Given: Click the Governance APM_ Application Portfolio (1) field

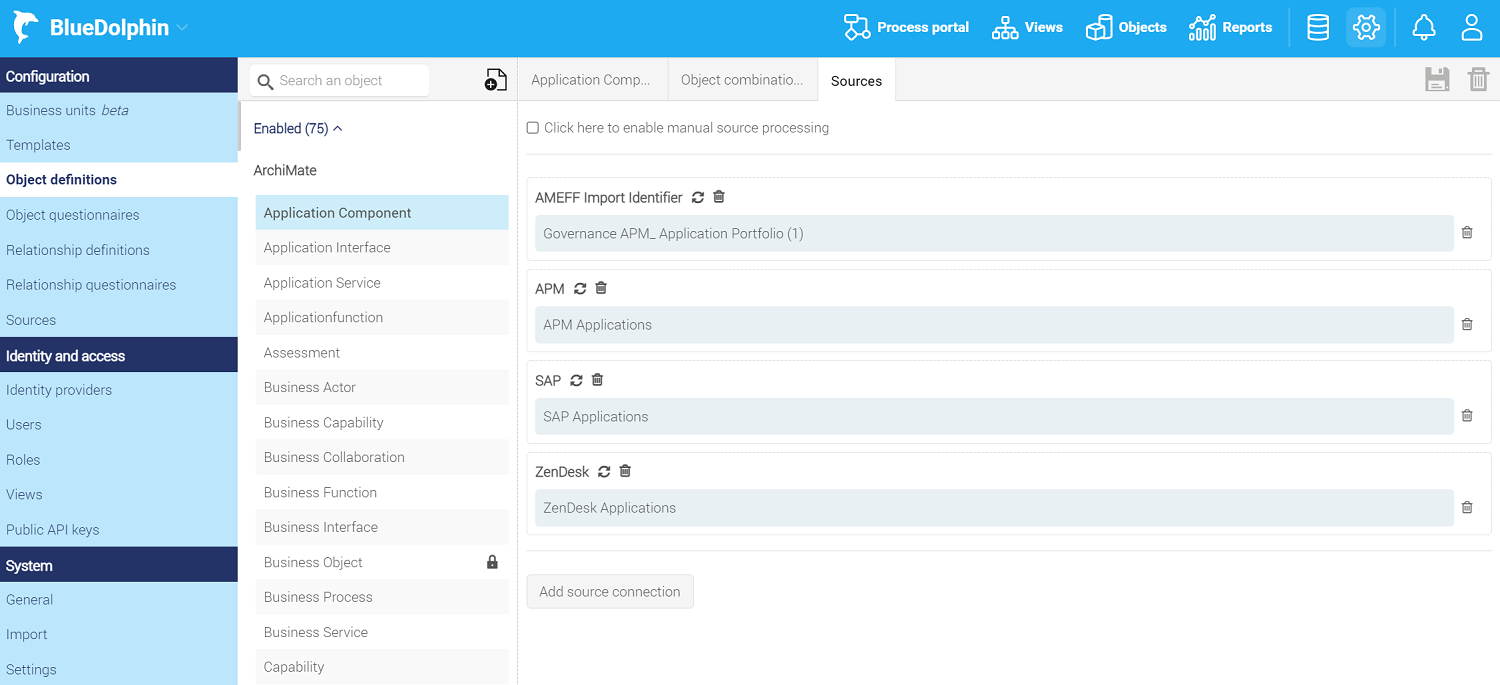Looking at the screenshot, I should tap(994, 233).
